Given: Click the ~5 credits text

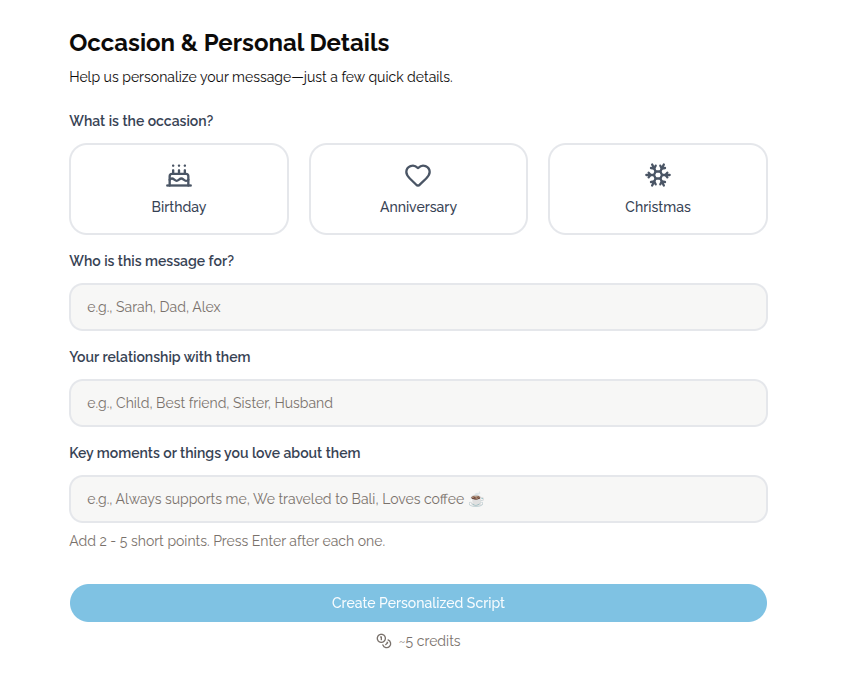Looking at the screenshot, I should pyautogui.click(x=430, y=641).
